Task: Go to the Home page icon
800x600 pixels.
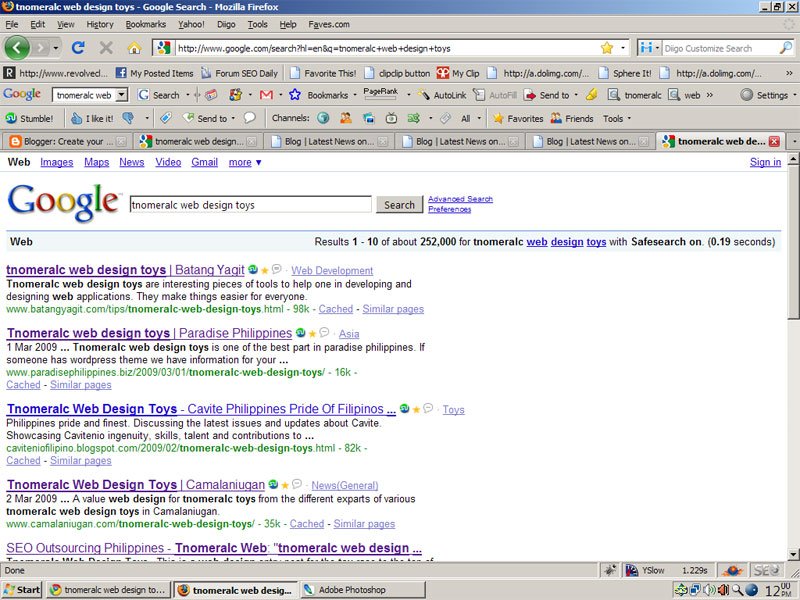Action: point(134,48)
